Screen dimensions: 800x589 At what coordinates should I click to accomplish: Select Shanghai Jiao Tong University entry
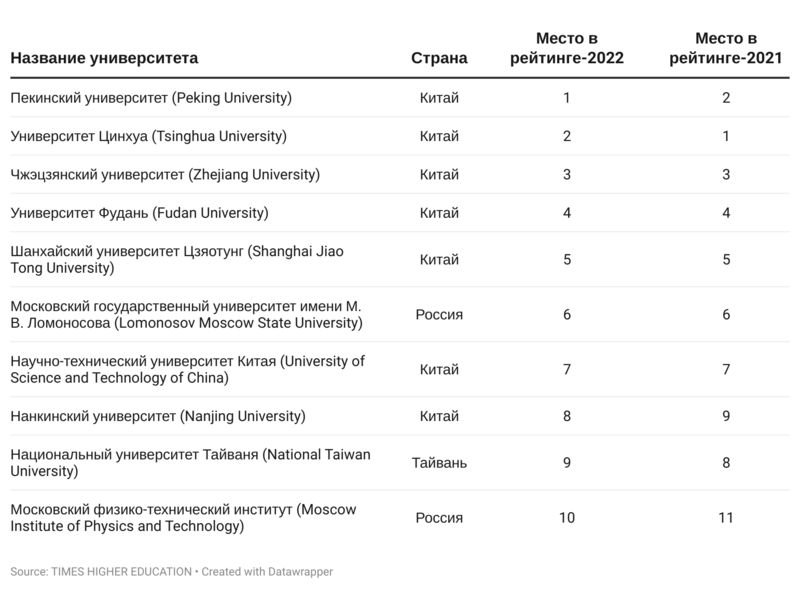[x=177, y=259]
